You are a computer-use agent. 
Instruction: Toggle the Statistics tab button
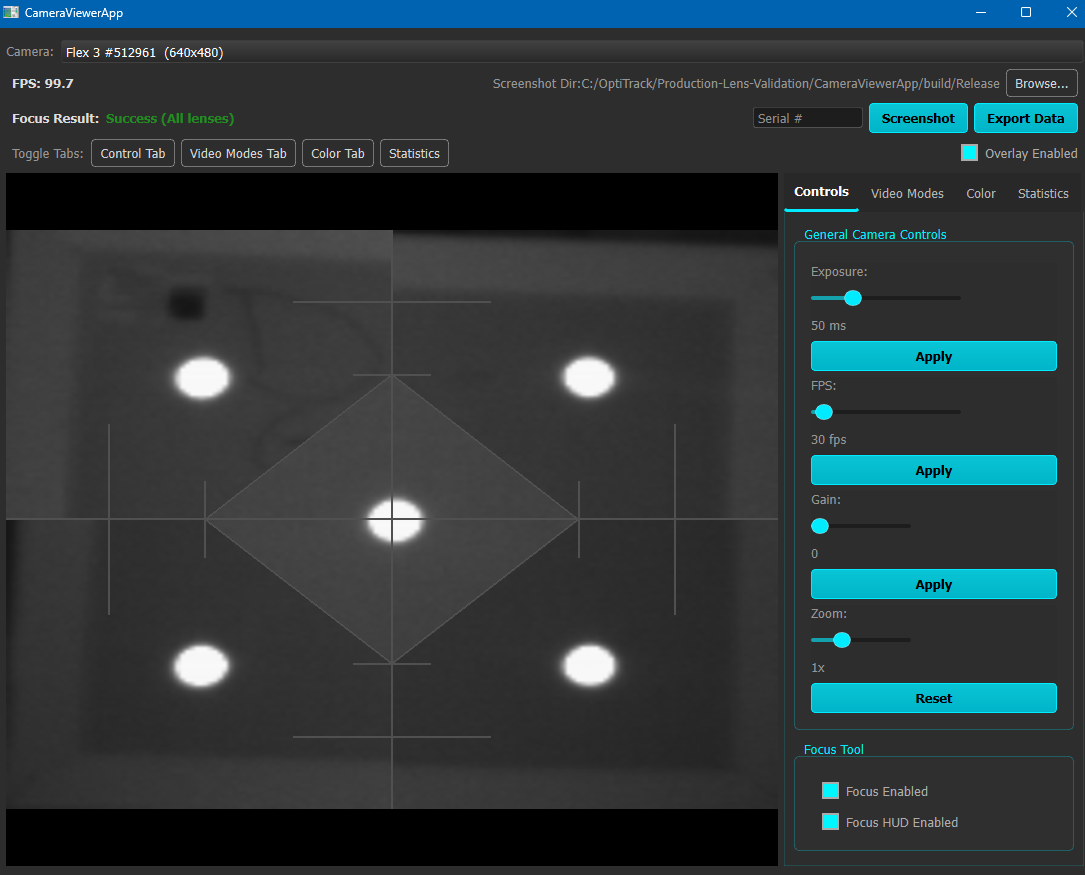coord(413,152)
